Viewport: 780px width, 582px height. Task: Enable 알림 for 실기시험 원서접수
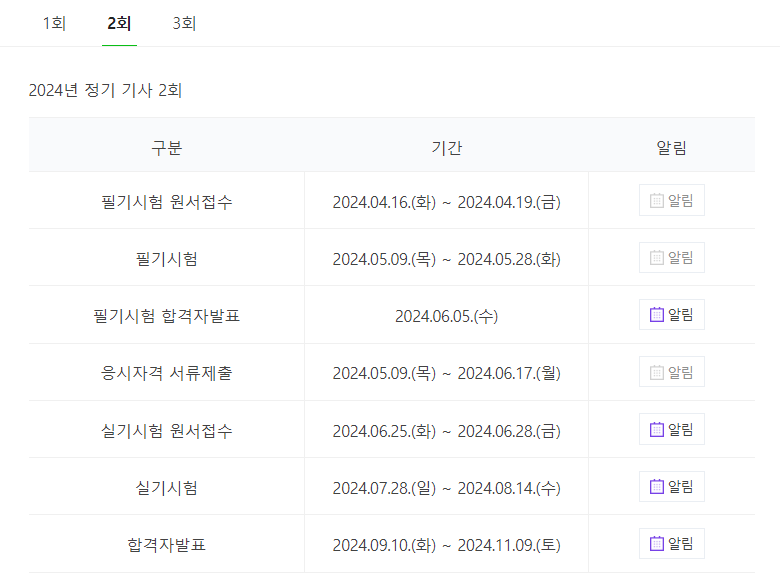tap(672, 429)
